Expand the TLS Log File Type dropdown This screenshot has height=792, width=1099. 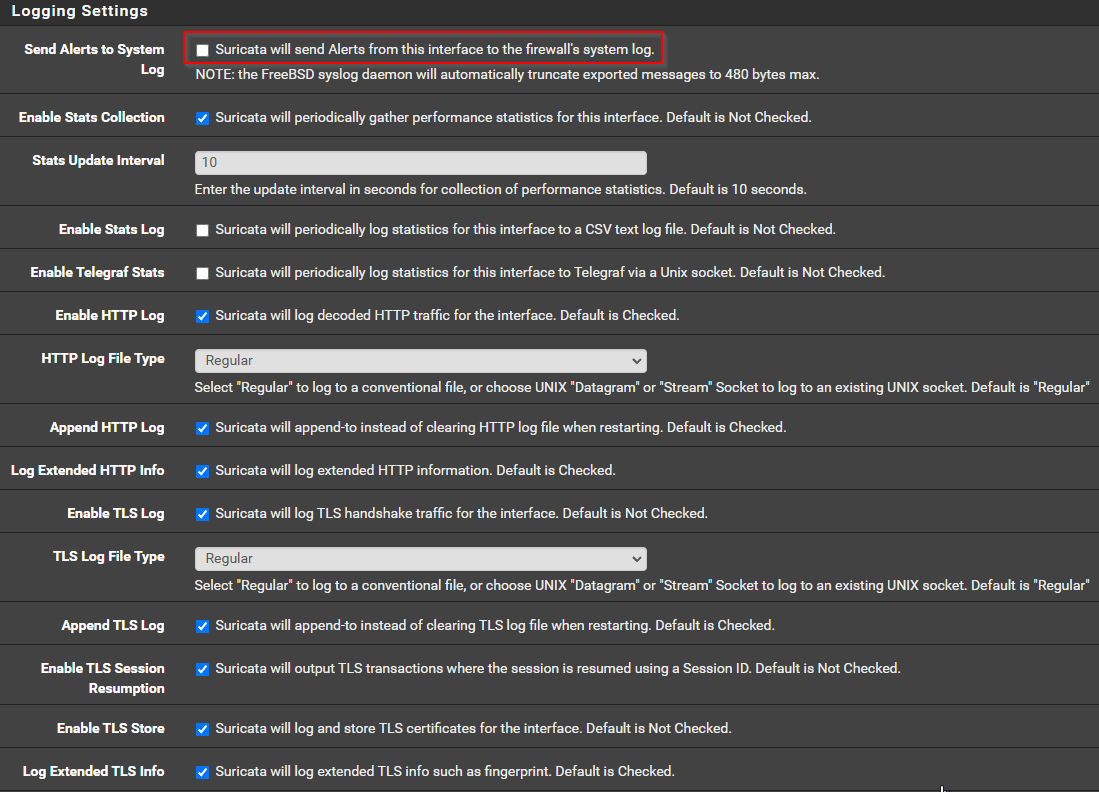point(420,558)
